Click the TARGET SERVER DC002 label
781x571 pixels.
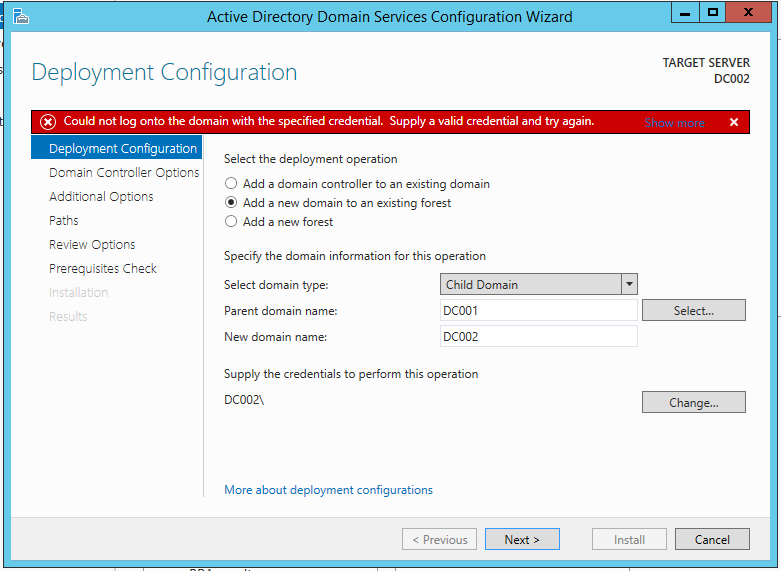point(706,70)
